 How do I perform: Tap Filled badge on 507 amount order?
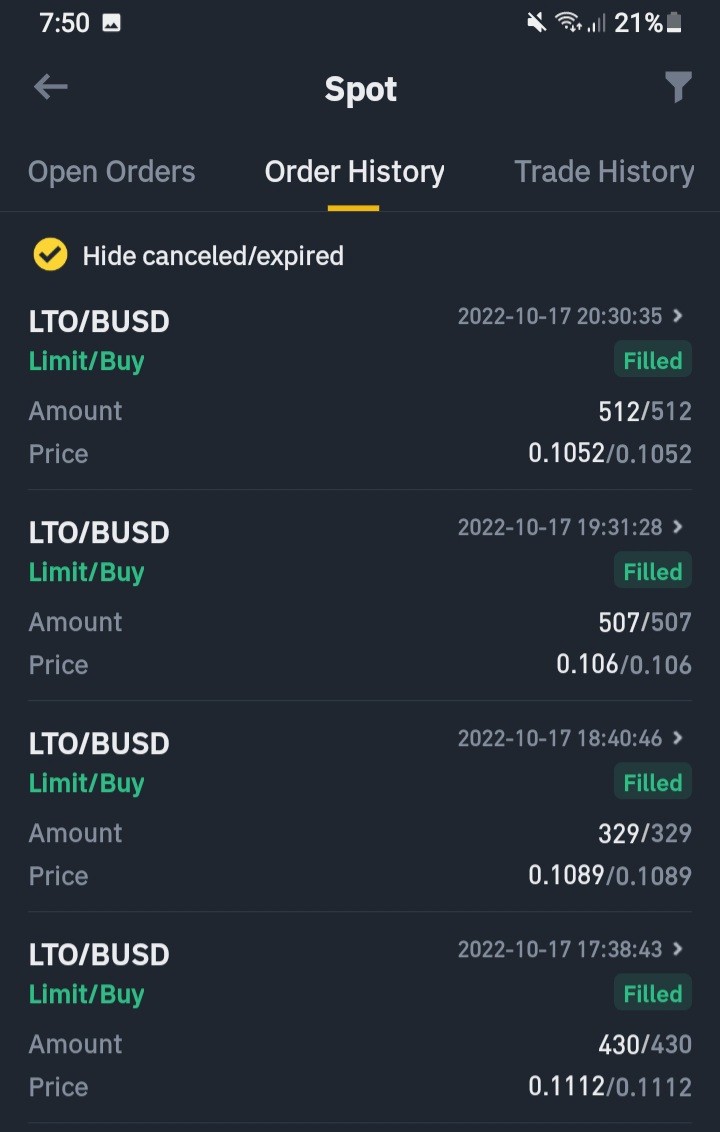pyautogui.click(x=653, y=571)
